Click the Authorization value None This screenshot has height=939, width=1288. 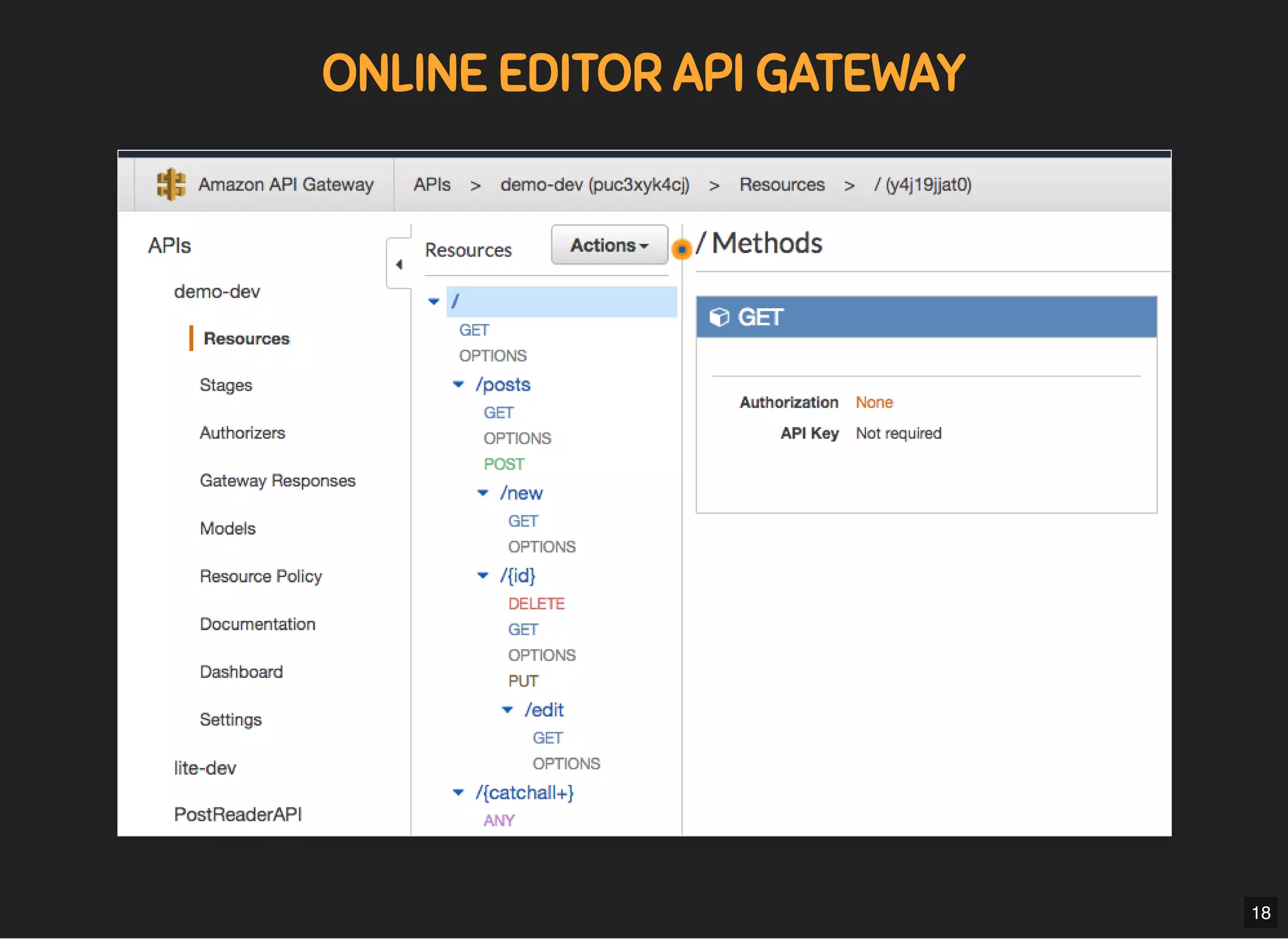click(x=874, y=403)
